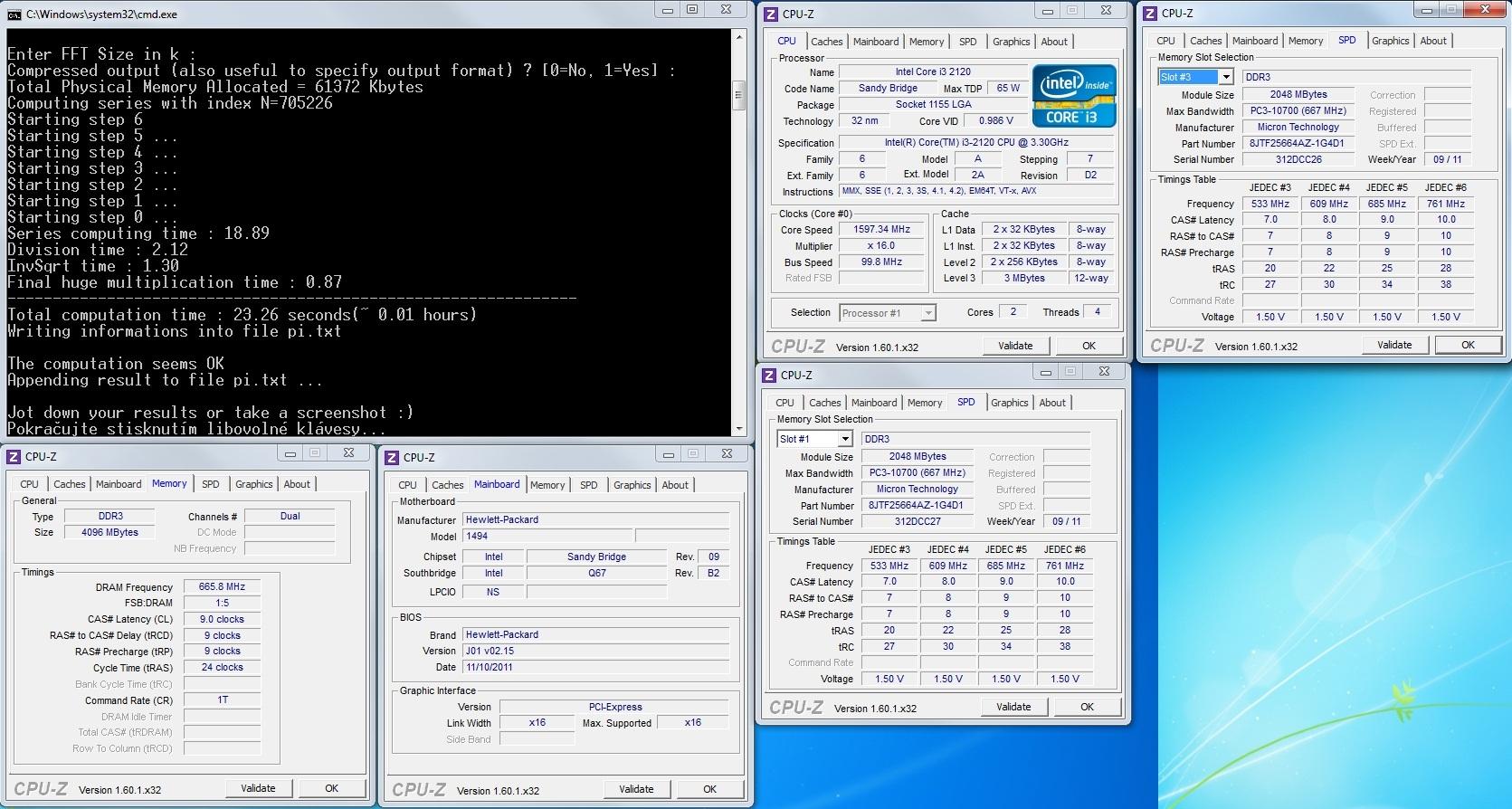The width and height of the screenshot is (1512, 809).
Task: Click the Intel Core i3 2120 name field
Action: 932,71
